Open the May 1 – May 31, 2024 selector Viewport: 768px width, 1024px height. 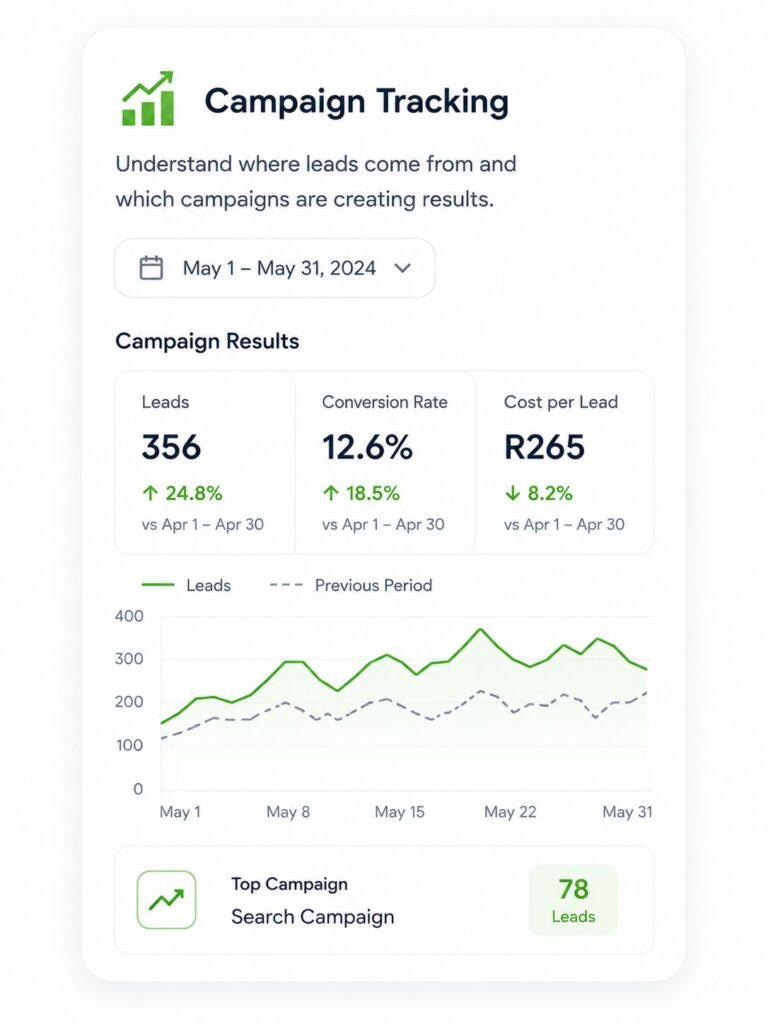(275, 268)
